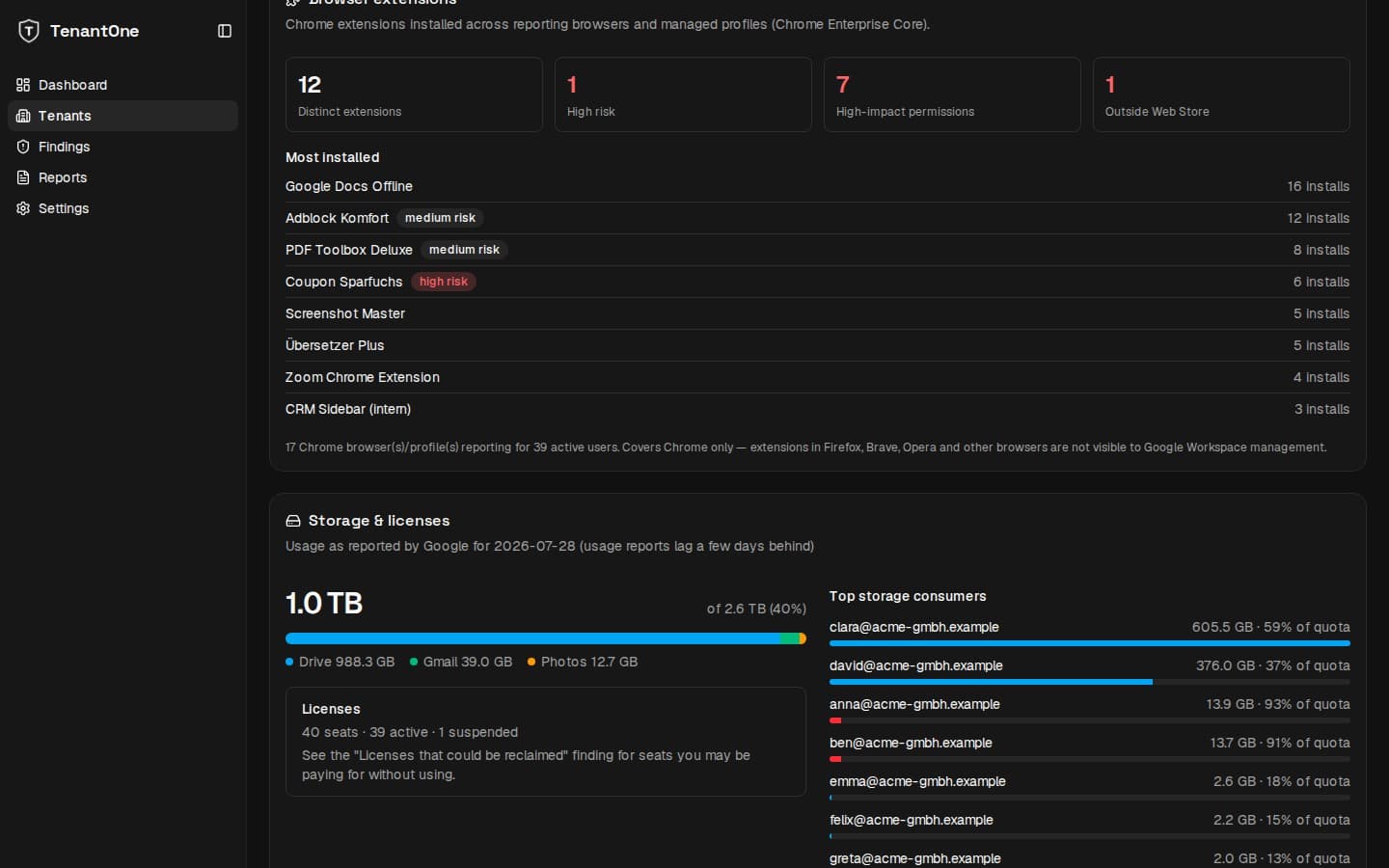Click the Dashboard grid icon
This screenshot has width=1389, height=868.
pyautogui.click(x=23, y=85)
